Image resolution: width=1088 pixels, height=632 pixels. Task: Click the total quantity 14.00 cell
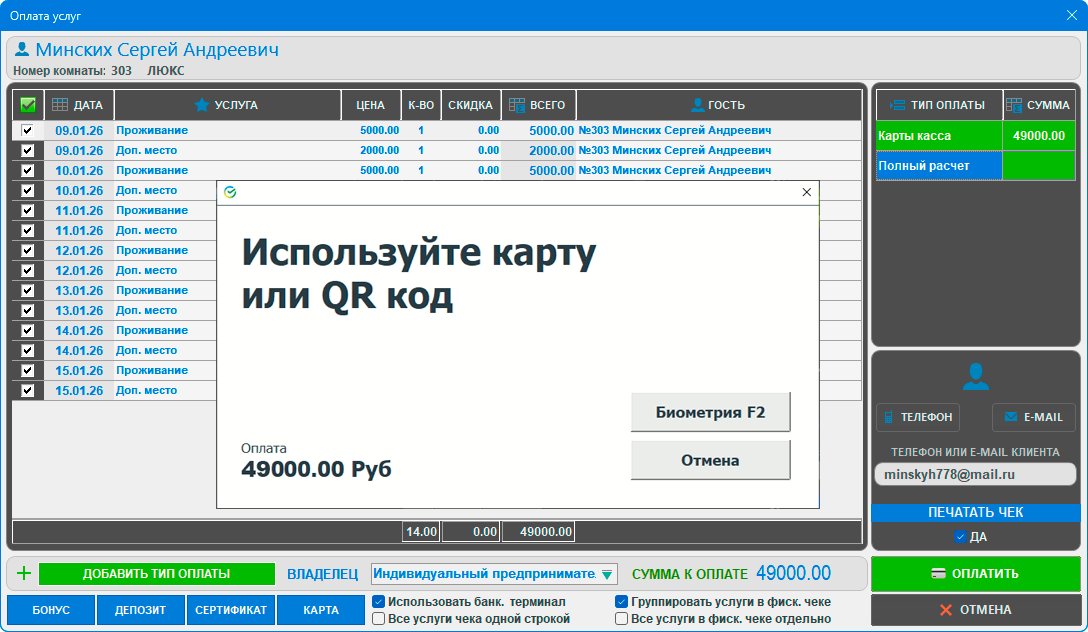click(421, 531)
